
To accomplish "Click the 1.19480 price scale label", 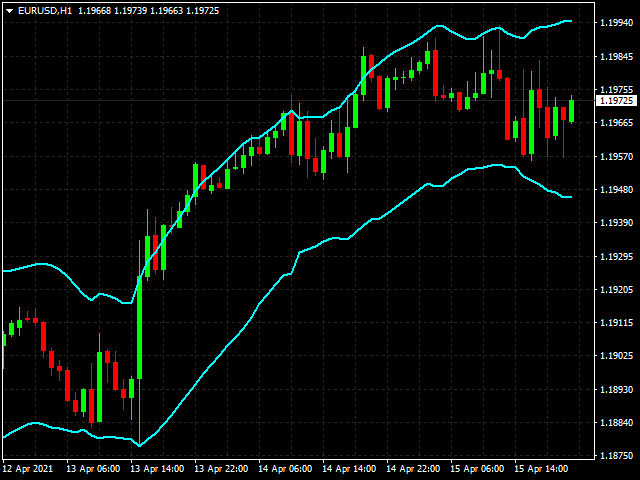I will [x=616, y=190].
